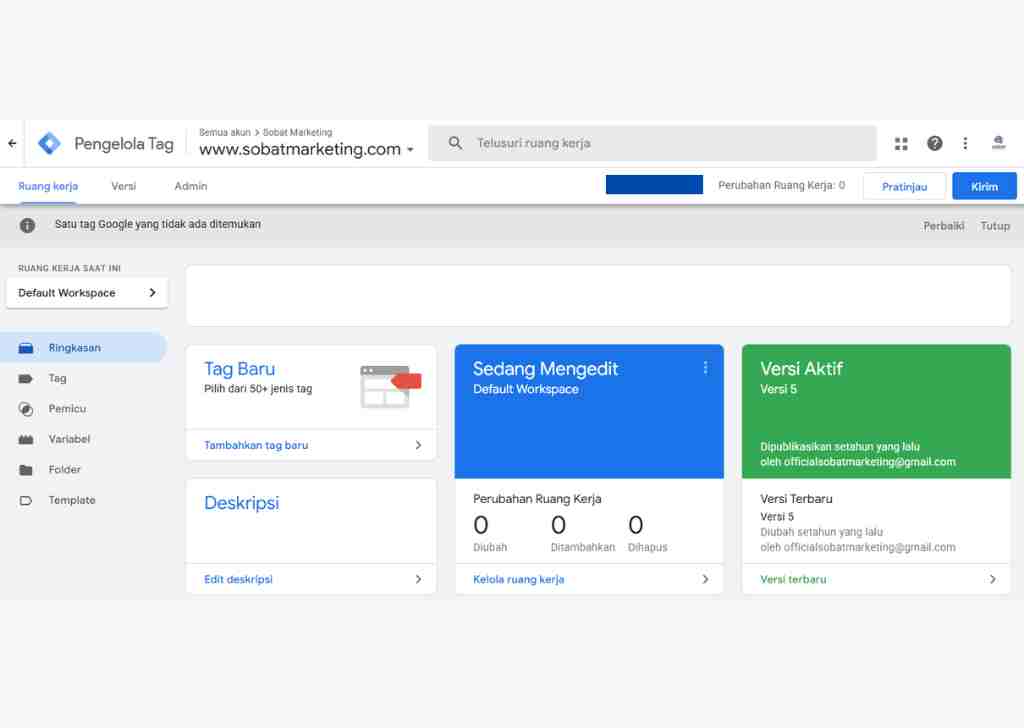
Task: Open Sedang Mengedit card three-dot menu
Action: [x=705, y=368]
